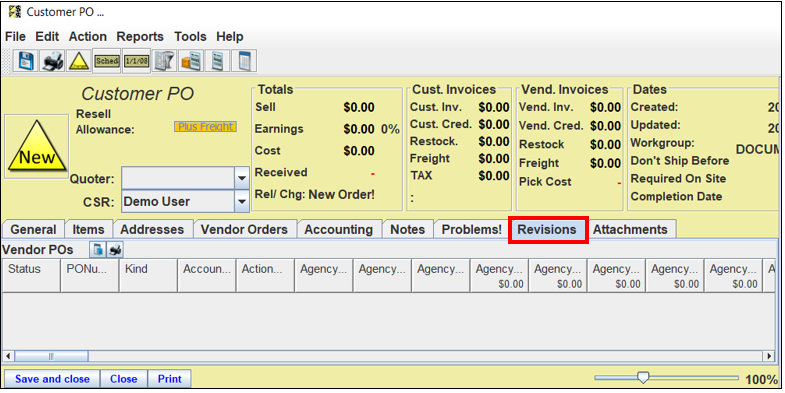785x393 pixels.
Task: Click the large yellow New status triangle
Action: (37, 146)
